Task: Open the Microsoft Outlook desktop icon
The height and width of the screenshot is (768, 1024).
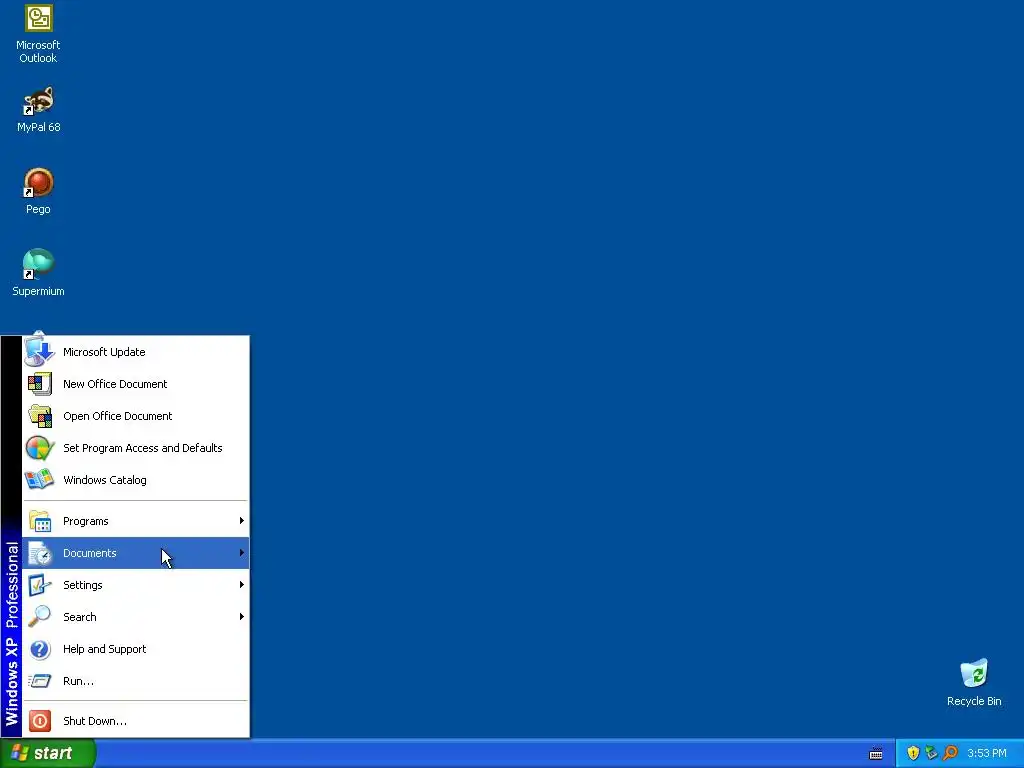Action: point(38,34)
